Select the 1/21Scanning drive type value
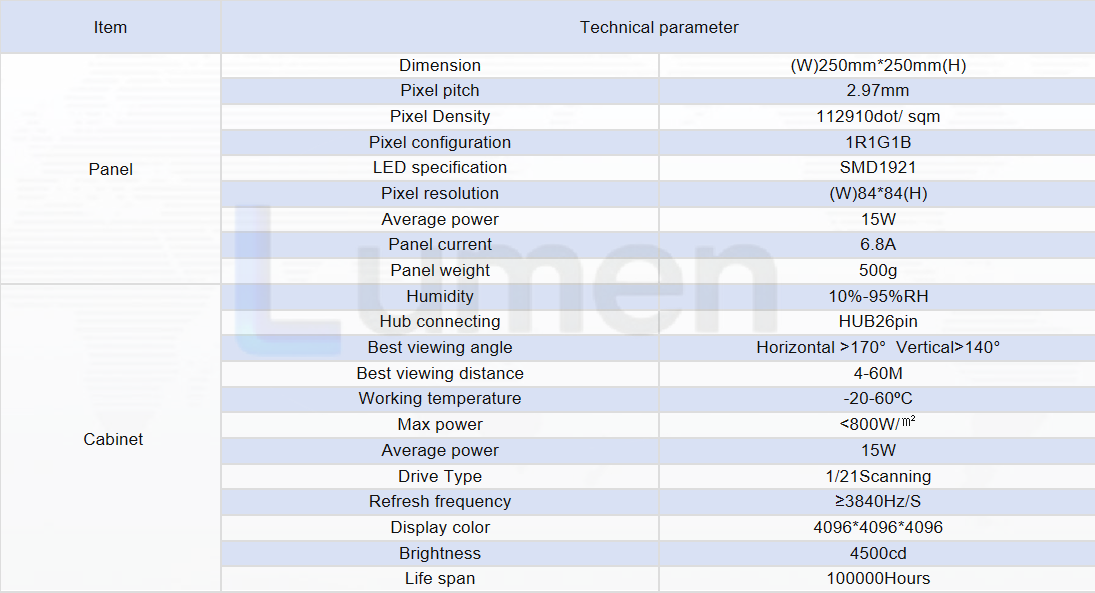 click(x=878, y=476)
